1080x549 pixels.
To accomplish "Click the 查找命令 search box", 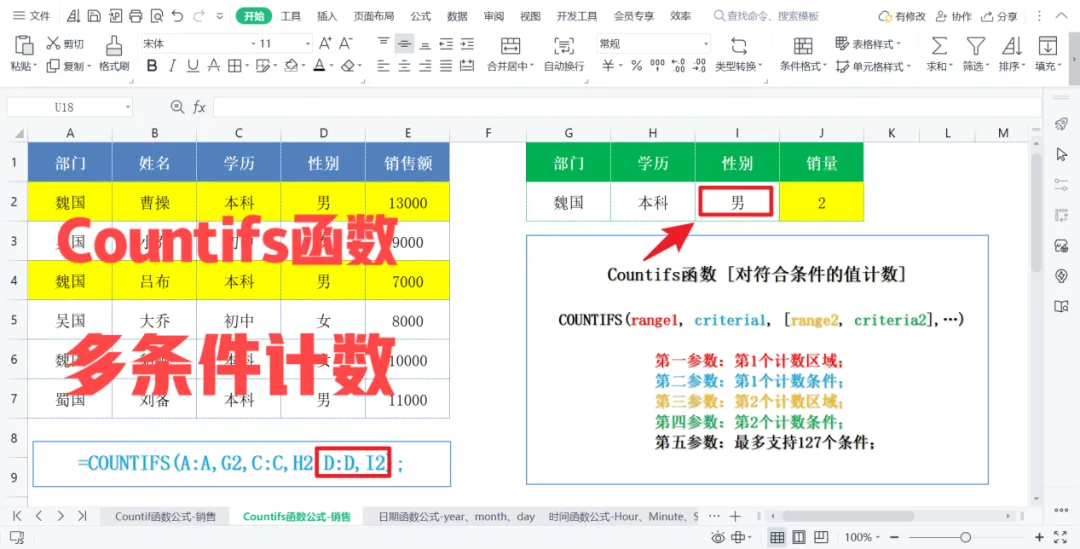I will (767, 16).
